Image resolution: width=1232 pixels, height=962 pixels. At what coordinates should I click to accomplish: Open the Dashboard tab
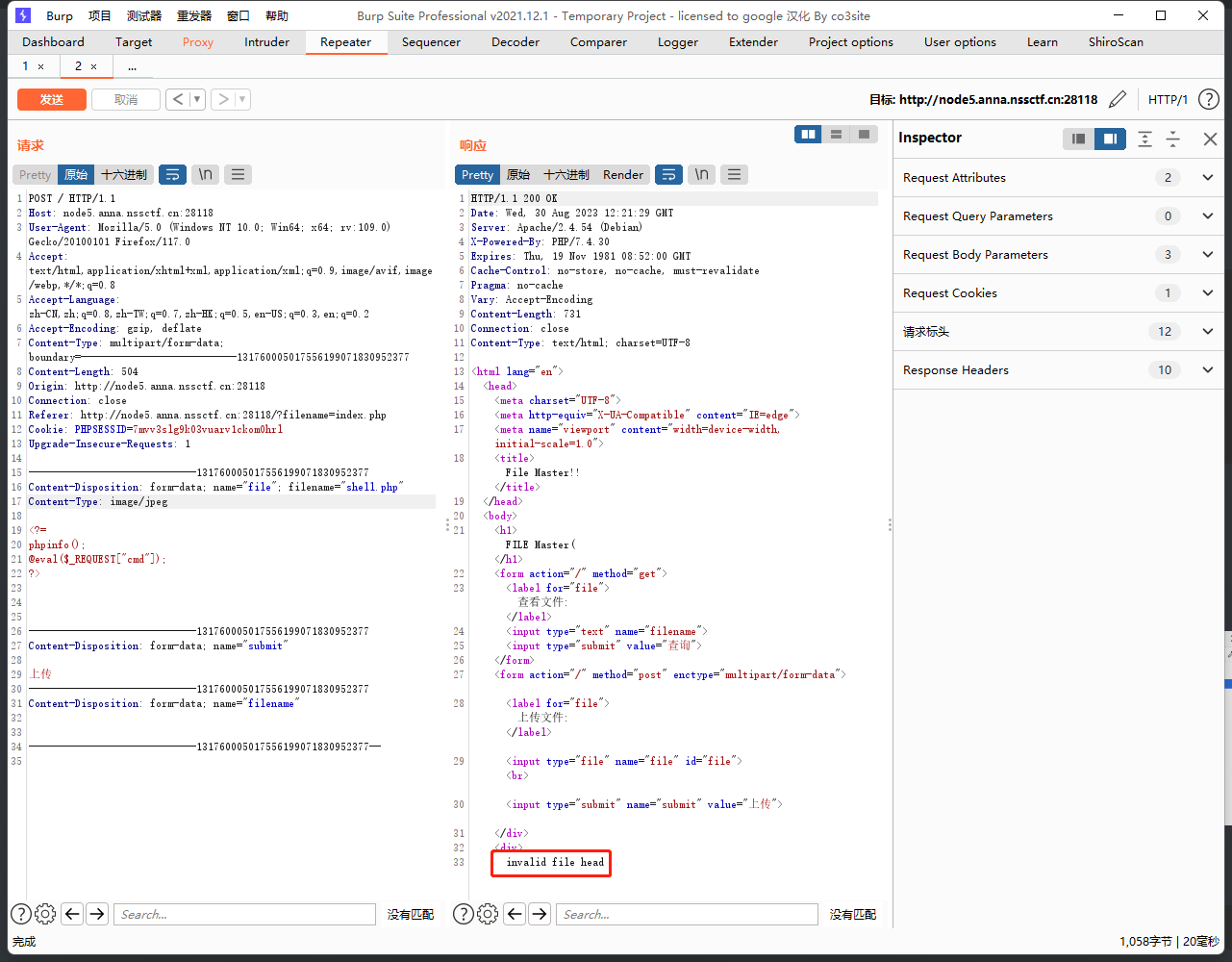(53, 42)
